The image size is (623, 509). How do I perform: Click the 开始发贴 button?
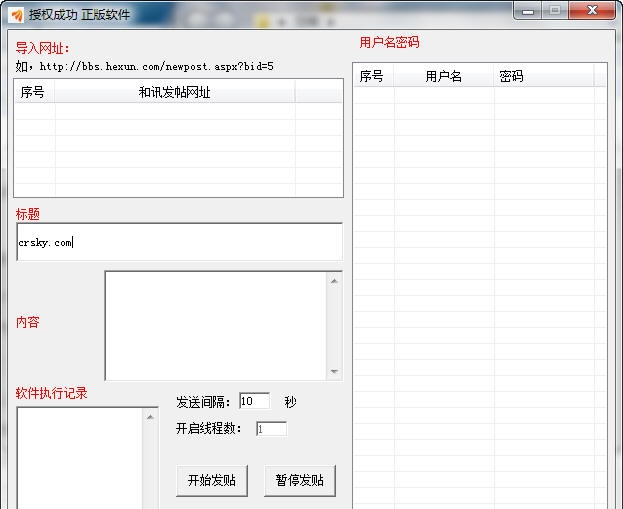[212, 480]
